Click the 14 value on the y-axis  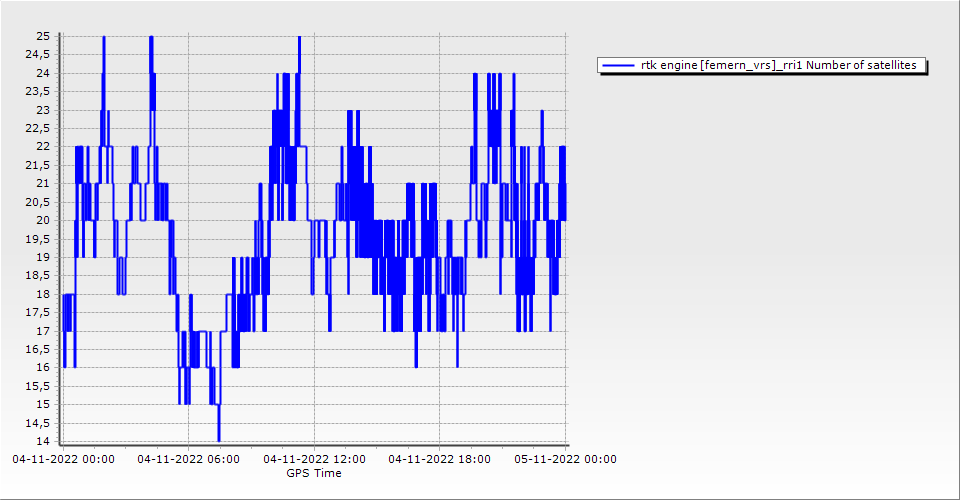43,441
